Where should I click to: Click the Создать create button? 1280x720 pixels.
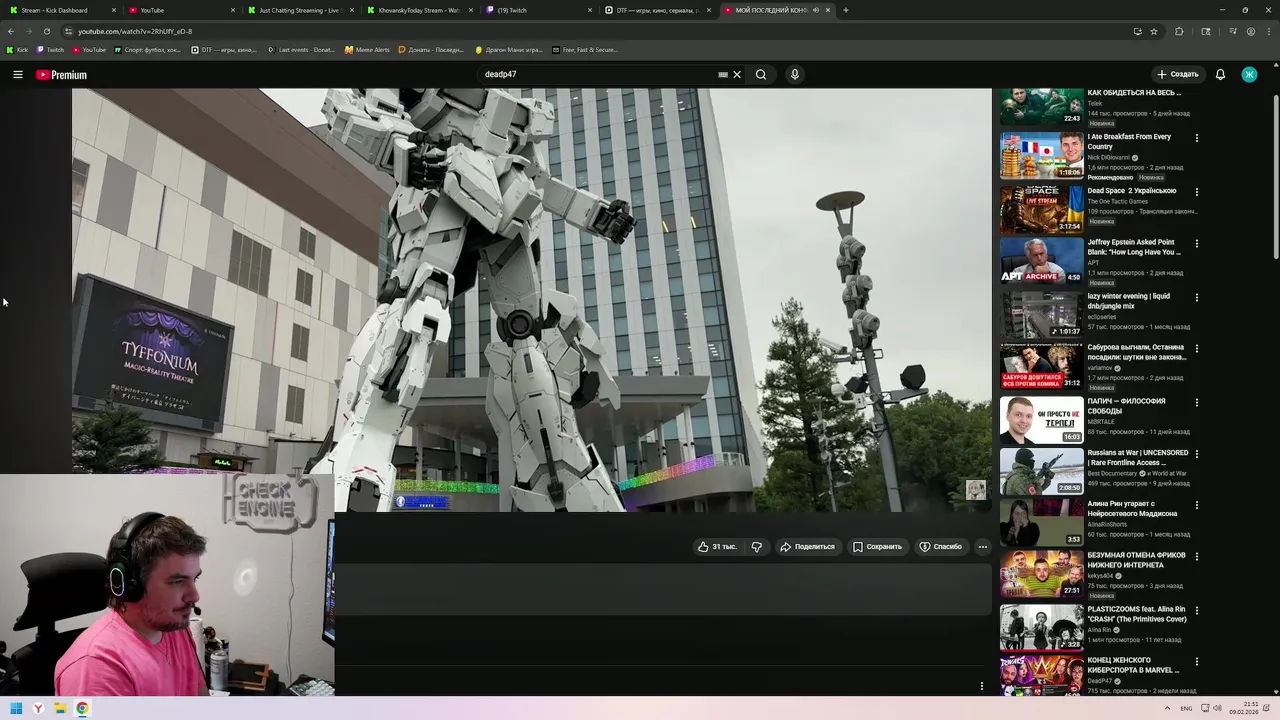[1177, 74]
